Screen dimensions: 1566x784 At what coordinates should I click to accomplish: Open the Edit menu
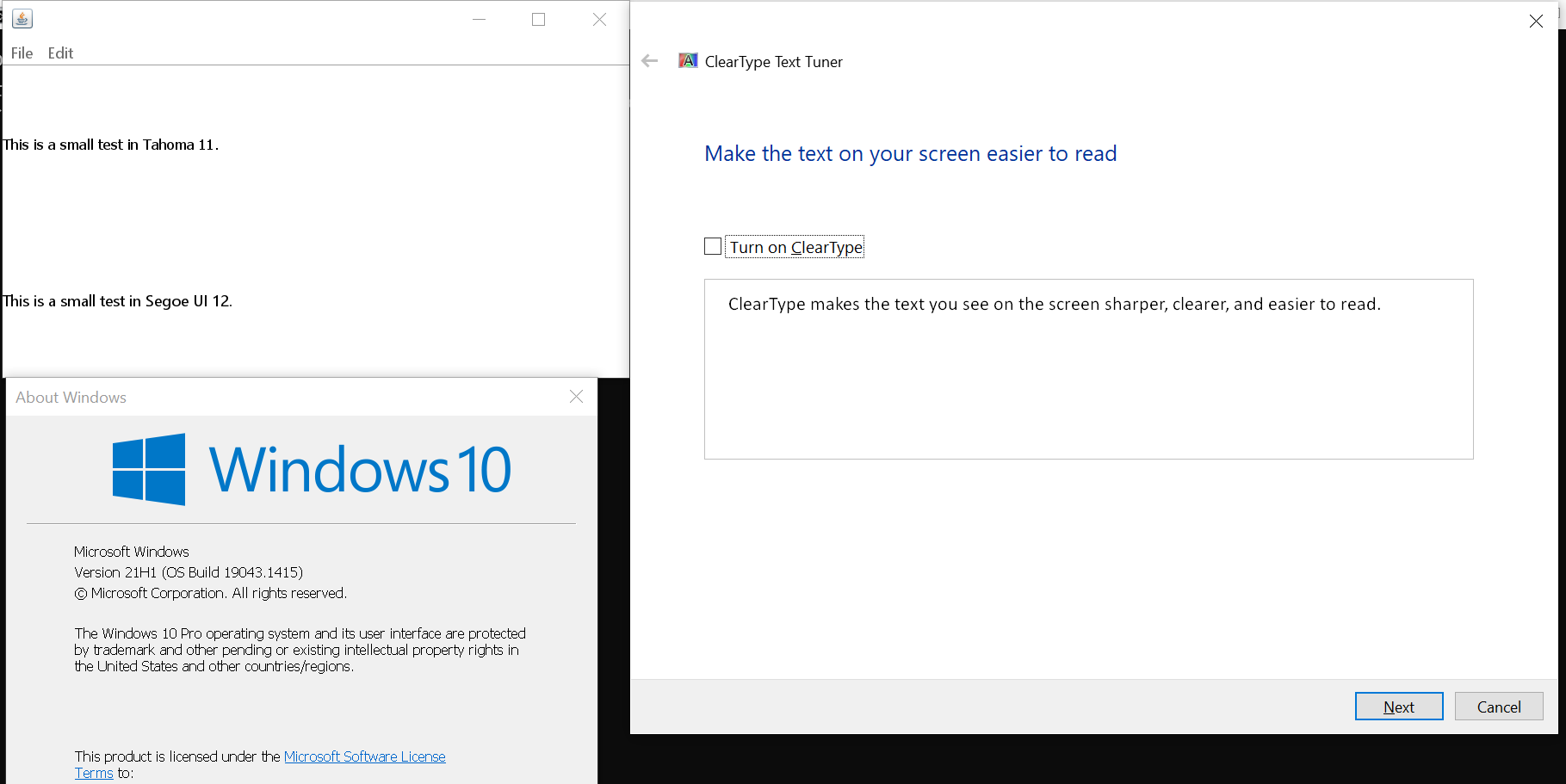coord(60,53)
